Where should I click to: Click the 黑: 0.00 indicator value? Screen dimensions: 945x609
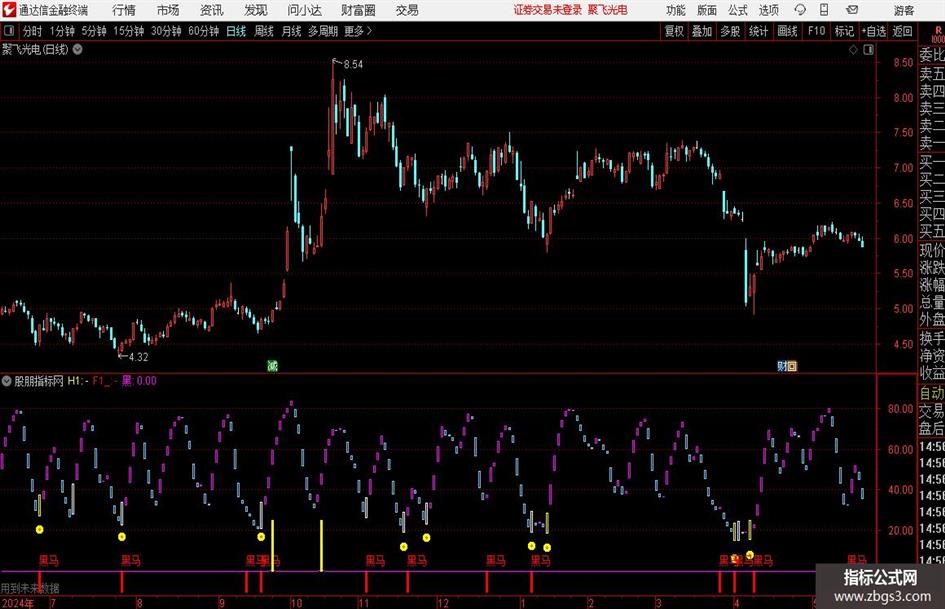(139, 380)
